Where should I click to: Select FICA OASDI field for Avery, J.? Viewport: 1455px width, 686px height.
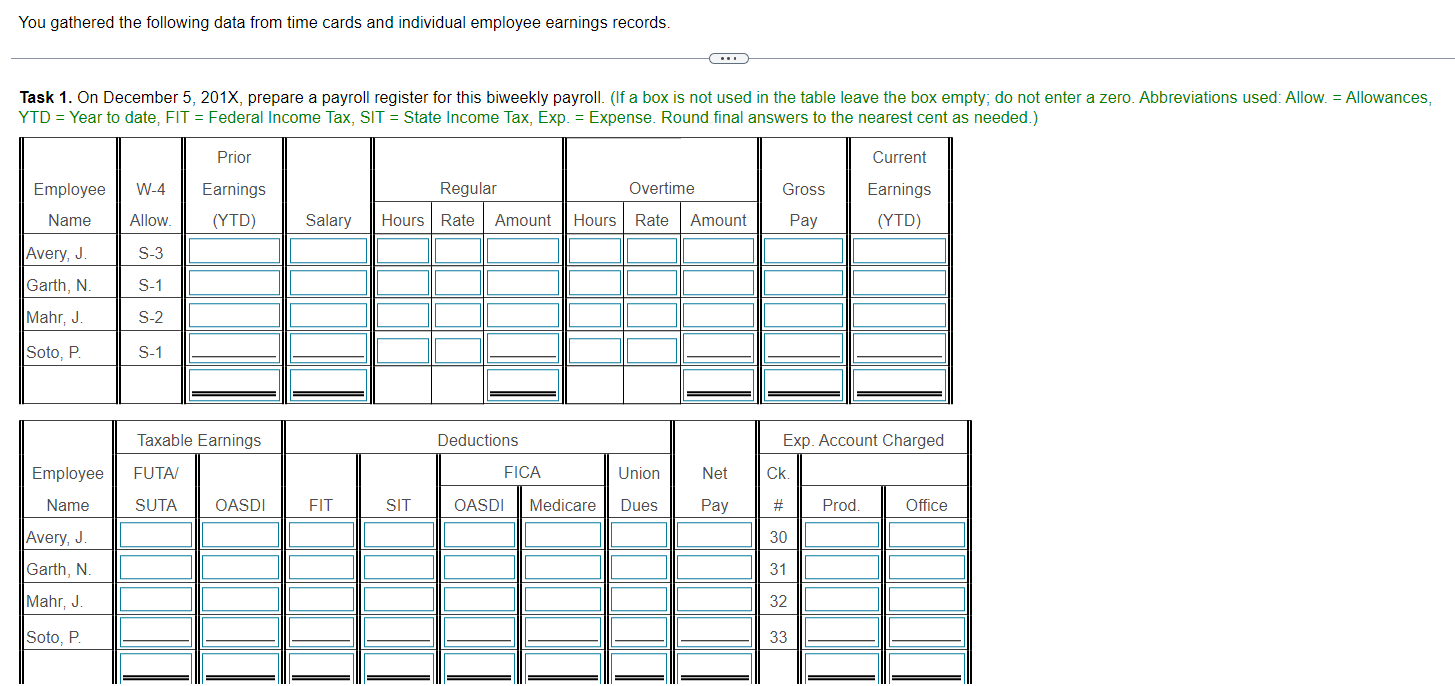[x=478, y=533]
